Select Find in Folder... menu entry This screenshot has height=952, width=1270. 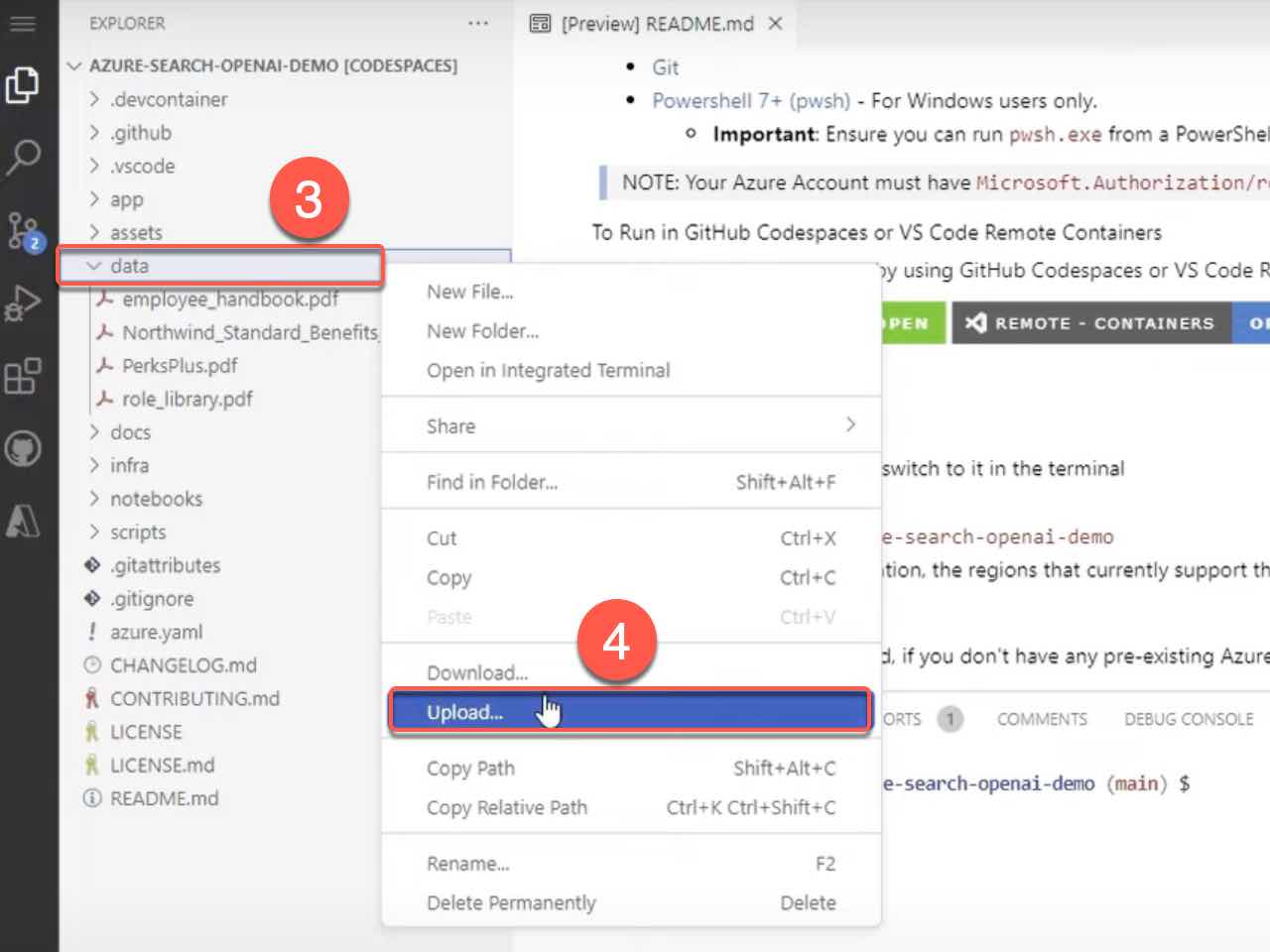pos(631,482)
